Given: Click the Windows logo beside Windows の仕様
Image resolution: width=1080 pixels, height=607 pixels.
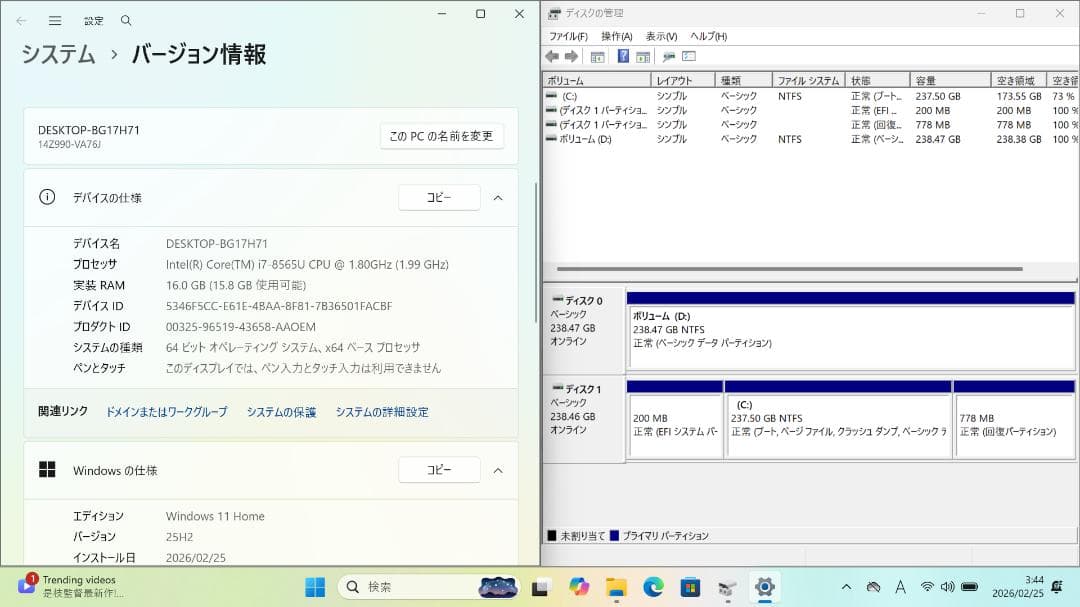Looking at the screenshot, I should [47, 470].
